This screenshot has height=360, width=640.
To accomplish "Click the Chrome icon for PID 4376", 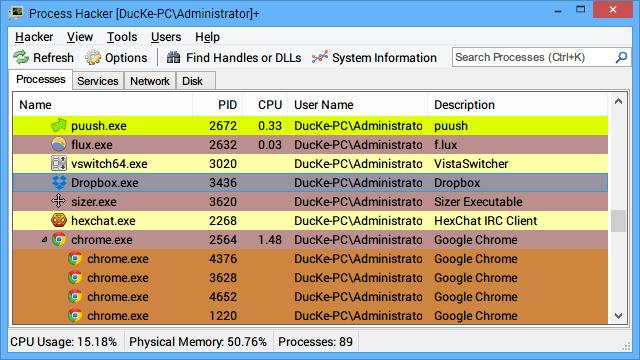I will [x=75, y=258].
